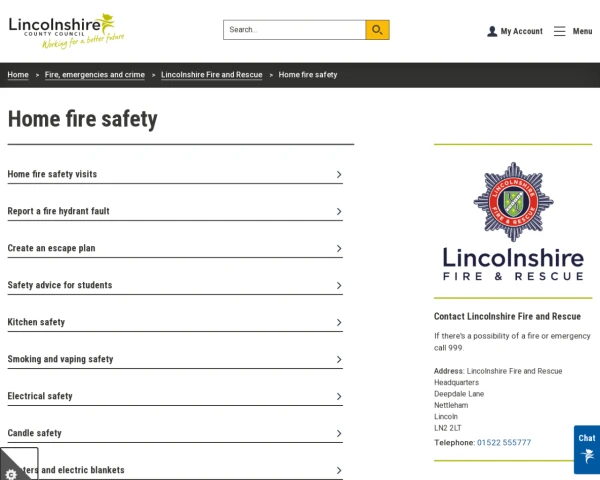Open Create an escape plan link

point(51,248)
